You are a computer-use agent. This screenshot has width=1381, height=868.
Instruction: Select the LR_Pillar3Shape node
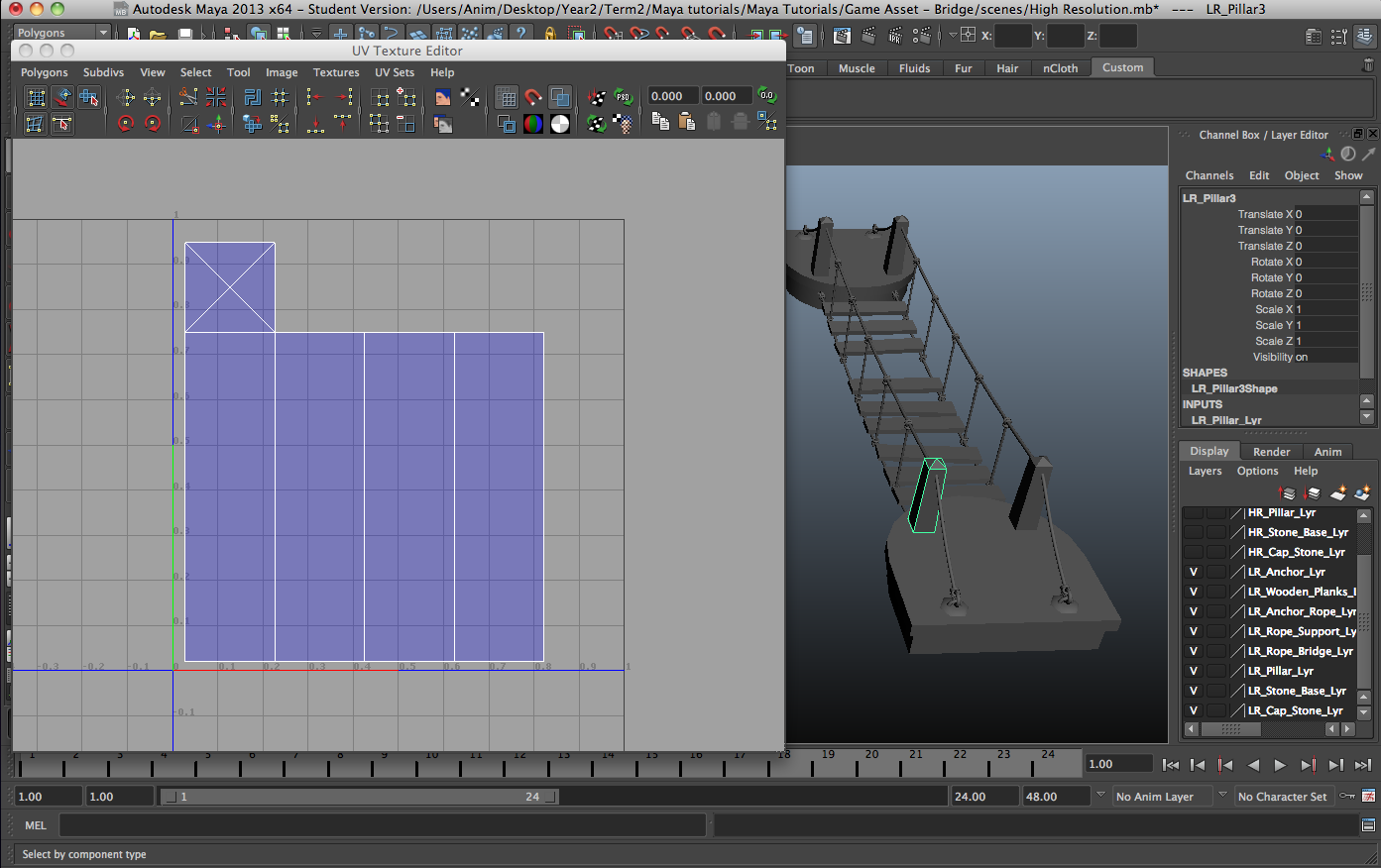coord(1233,388)
